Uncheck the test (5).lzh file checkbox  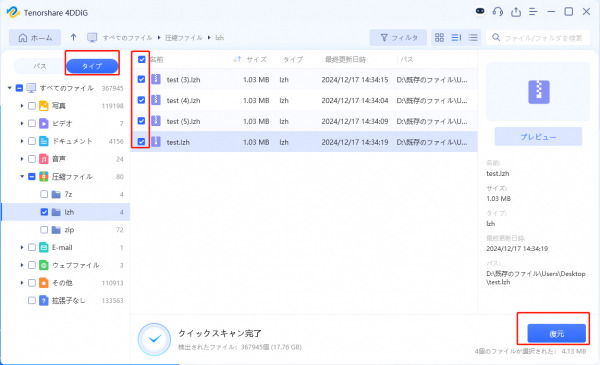141,121
